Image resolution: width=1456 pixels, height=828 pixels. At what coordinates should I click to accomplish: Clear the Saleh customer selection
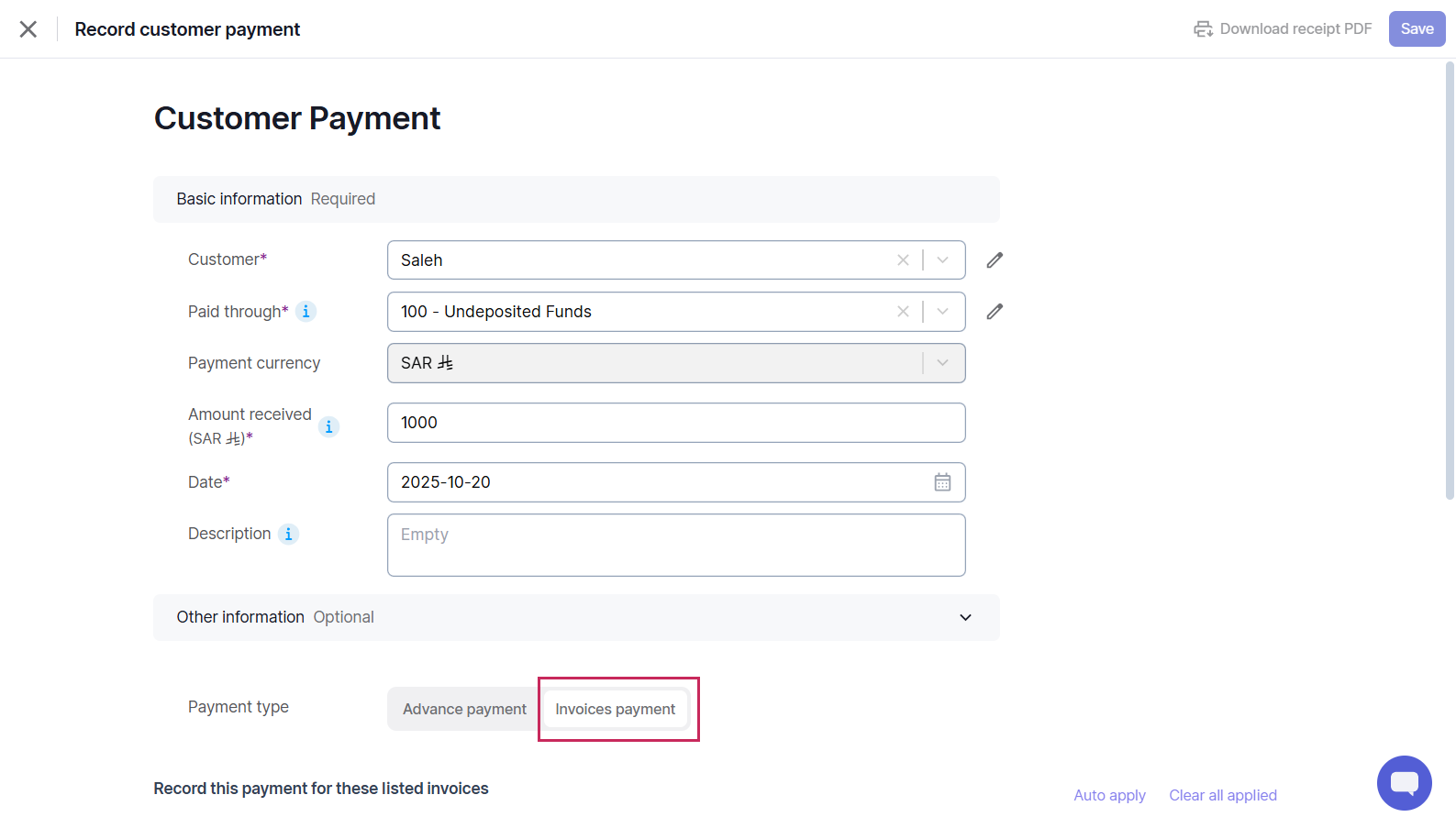[x=903, y=260]
